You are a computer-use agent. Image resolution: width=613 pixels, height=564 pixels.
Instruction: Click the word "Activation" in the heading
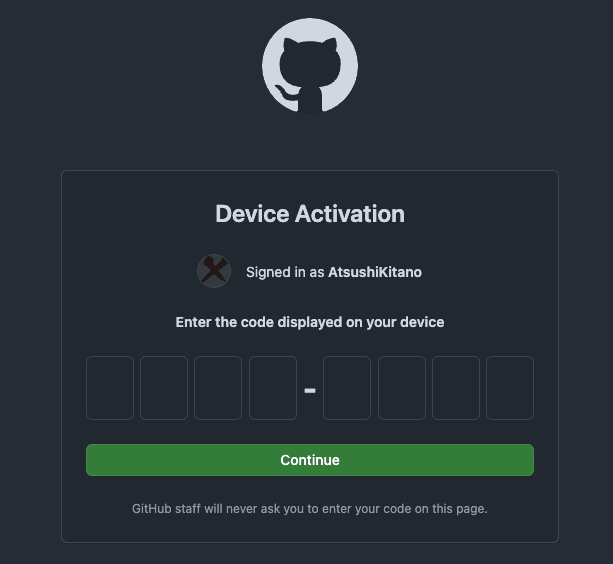coord(350,214)
